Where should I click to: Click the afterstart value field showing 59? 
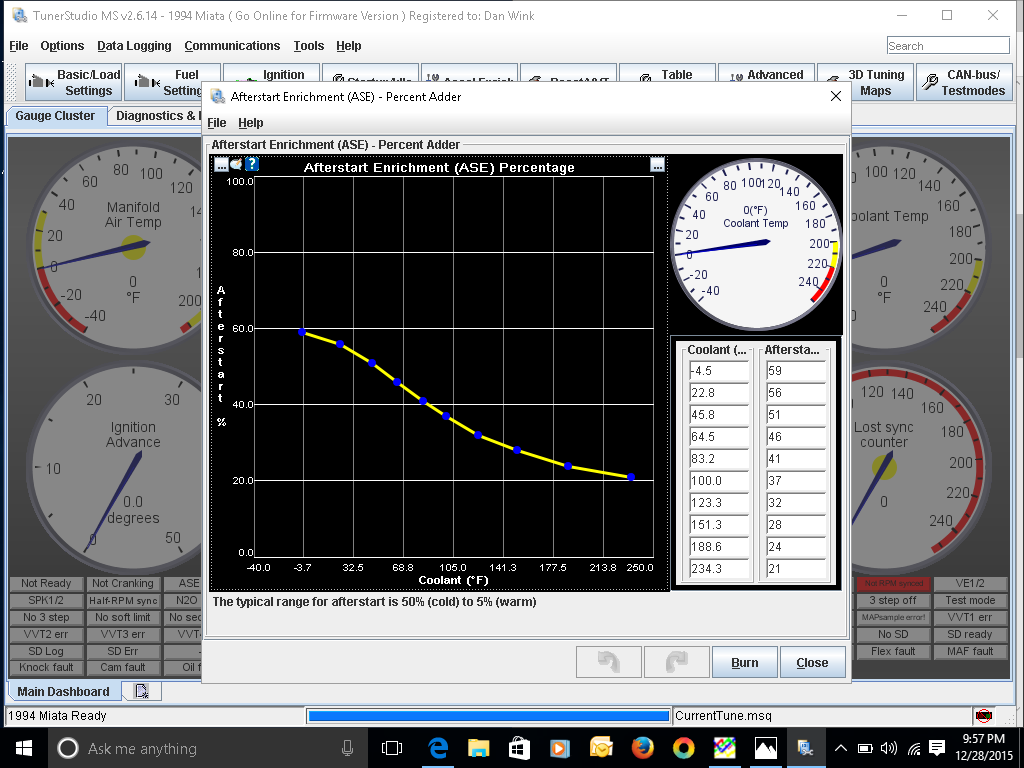tap(796, 371)
